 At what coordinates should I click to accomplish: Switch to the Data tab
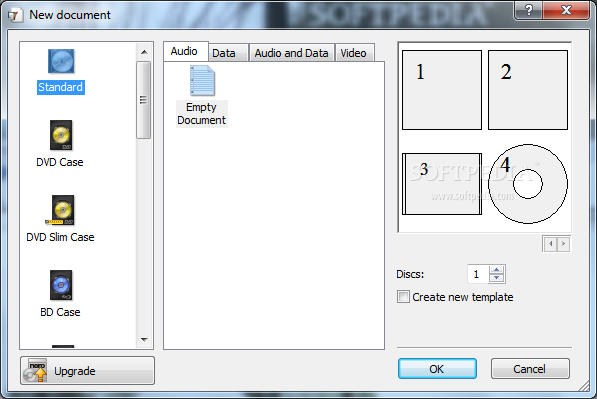(x=228, y=53)
